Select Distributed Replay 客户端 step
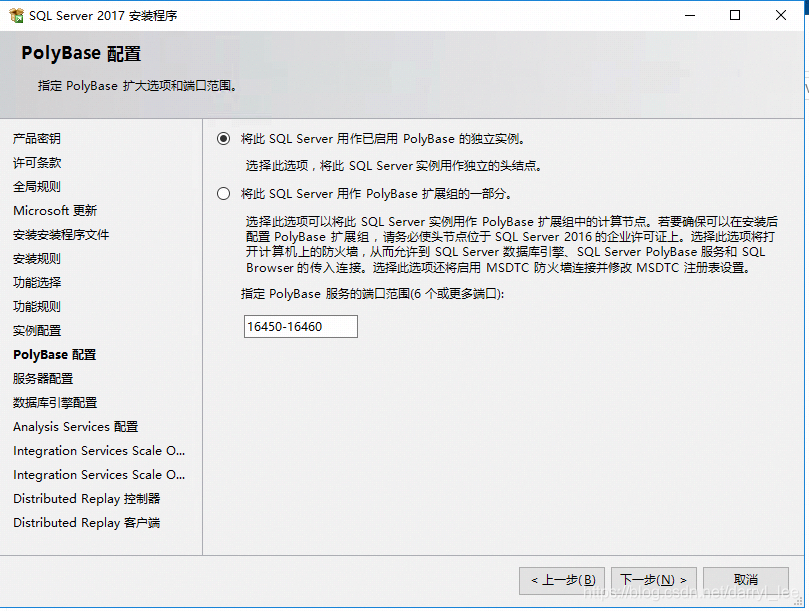 tap(87, 523)
